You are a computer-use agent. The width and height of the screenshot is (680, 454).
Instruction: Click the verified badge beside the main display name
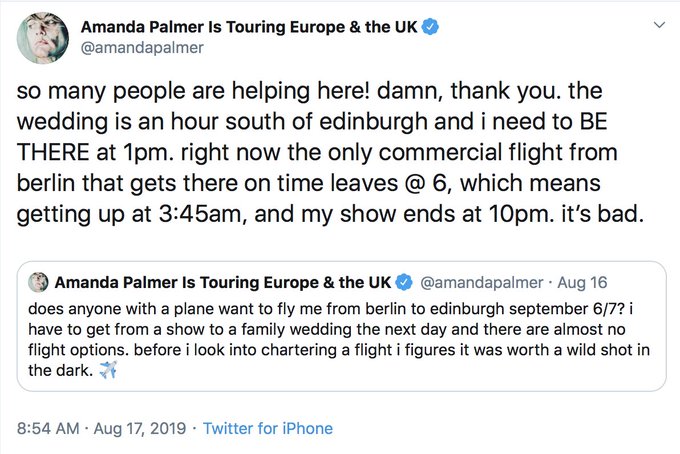pyautogui.click(x=429, y=27)
